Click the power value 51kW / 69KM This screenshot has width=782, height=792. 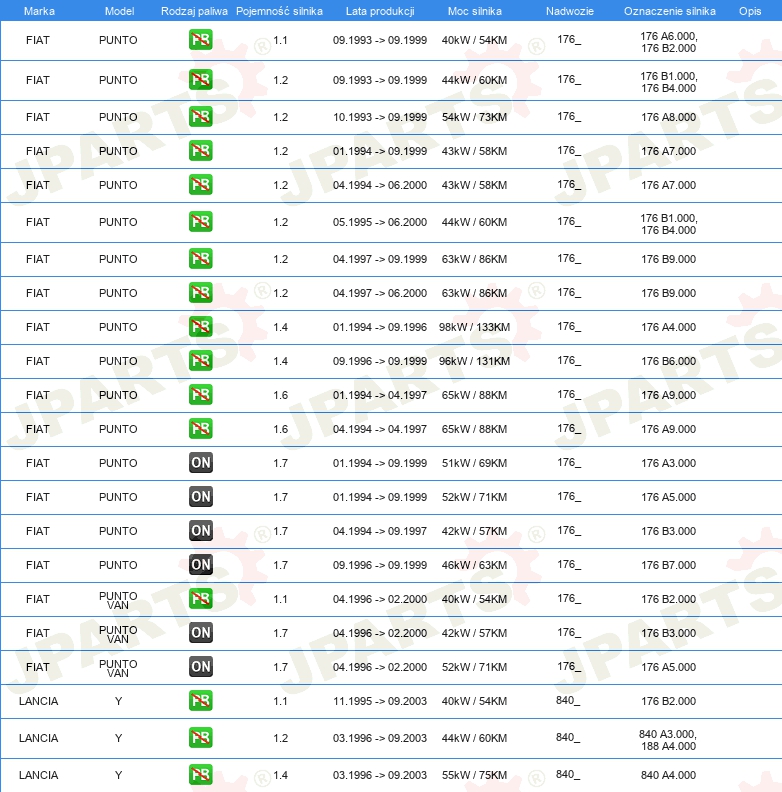pos(474,463)
